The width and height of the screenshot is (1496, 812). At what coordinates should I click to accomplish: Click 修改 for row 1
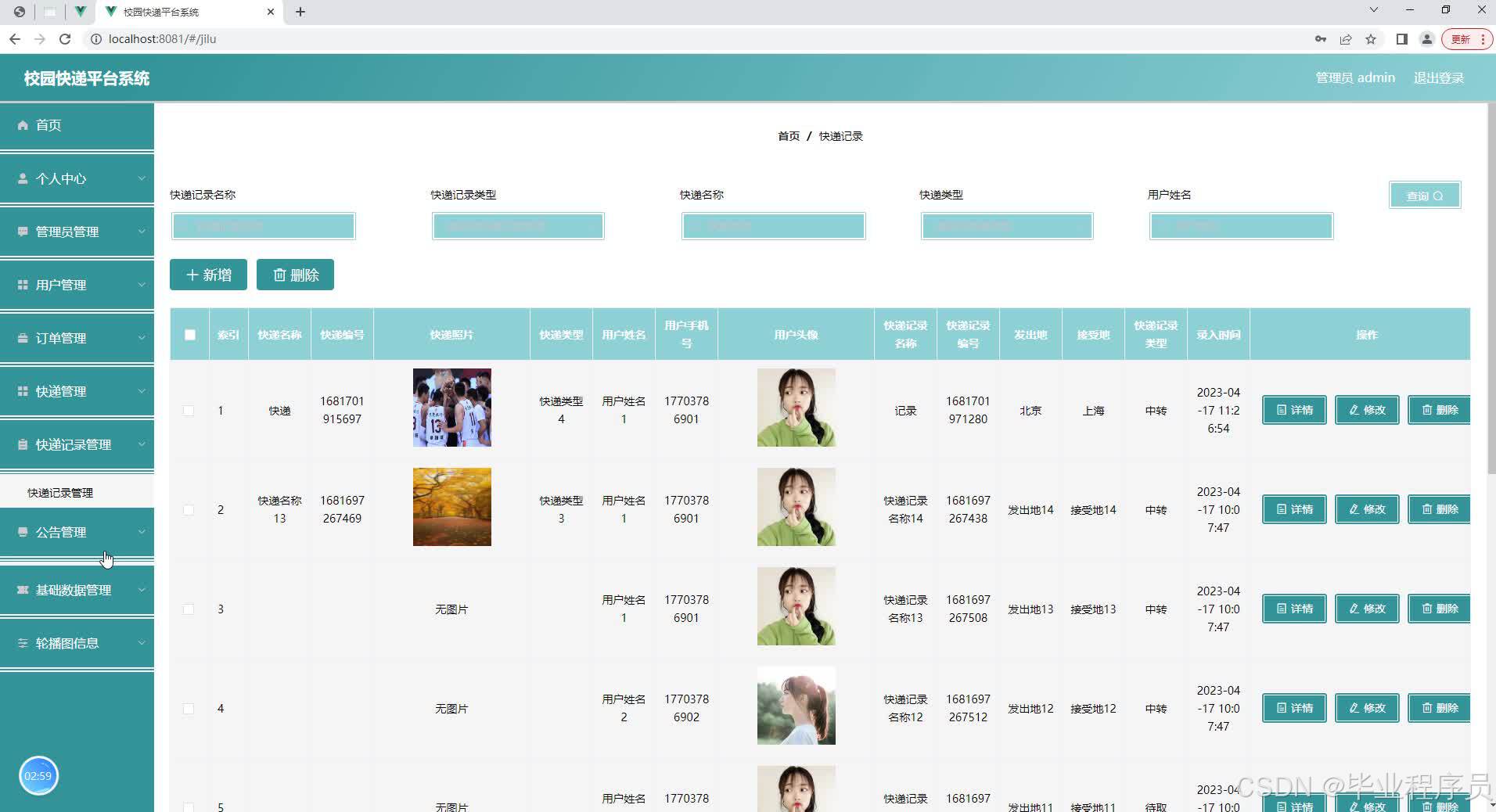(x=1367, y=410)
